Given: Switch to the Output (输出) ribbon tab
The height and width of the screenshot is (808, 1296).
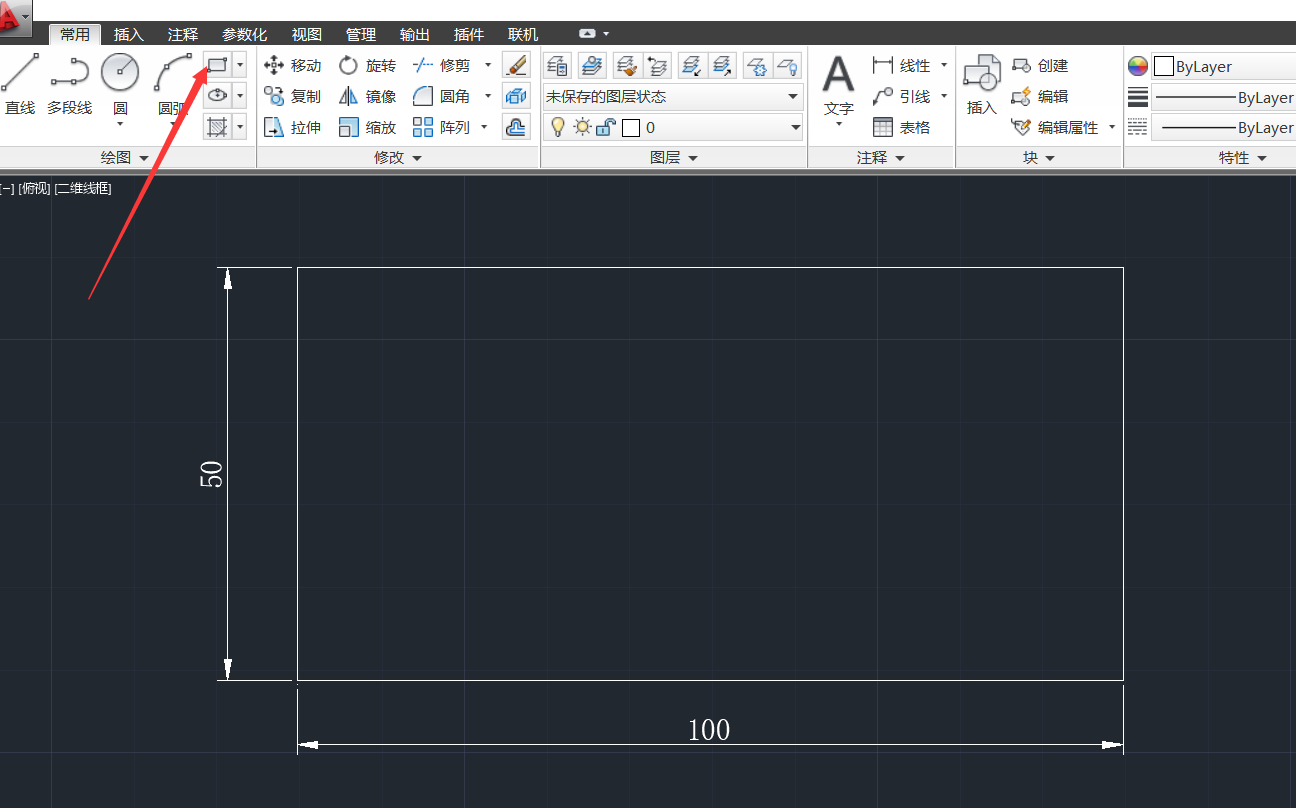Looking at the screenshot, I should click(x=415, y=34).
